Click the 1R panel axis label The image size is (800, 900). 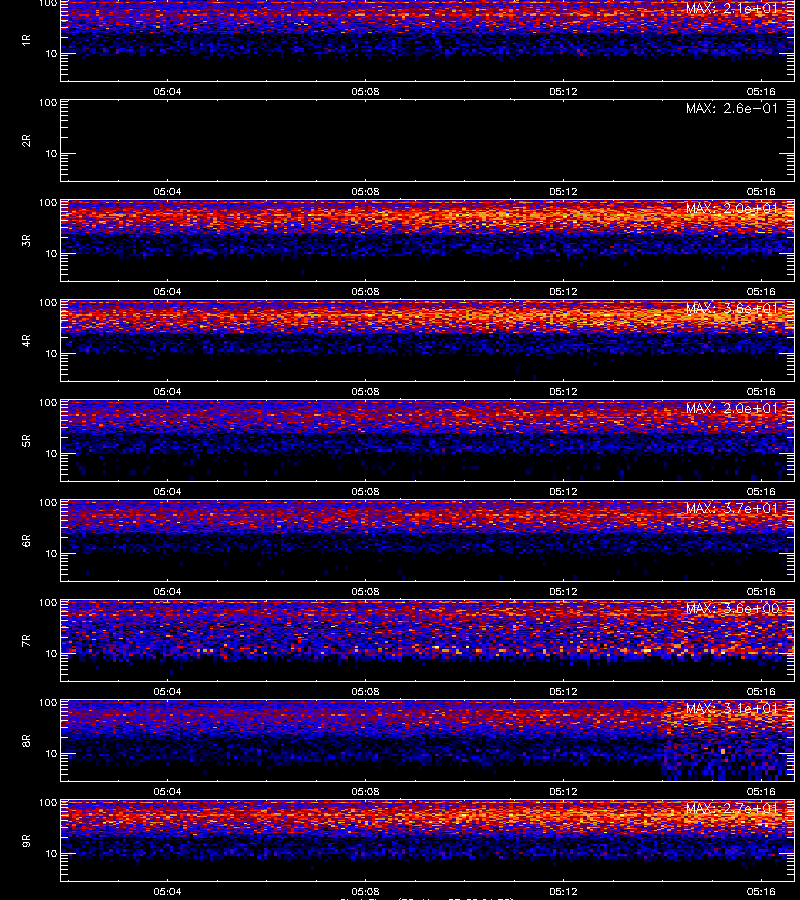26,40
